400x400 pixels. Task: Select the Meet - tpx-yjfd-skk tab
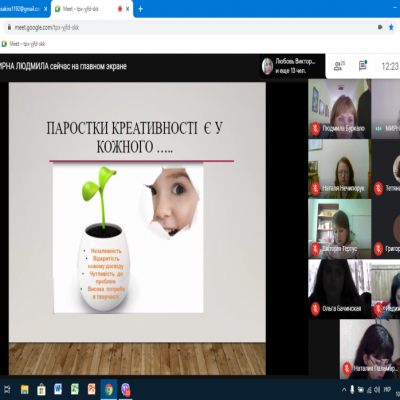92,9
